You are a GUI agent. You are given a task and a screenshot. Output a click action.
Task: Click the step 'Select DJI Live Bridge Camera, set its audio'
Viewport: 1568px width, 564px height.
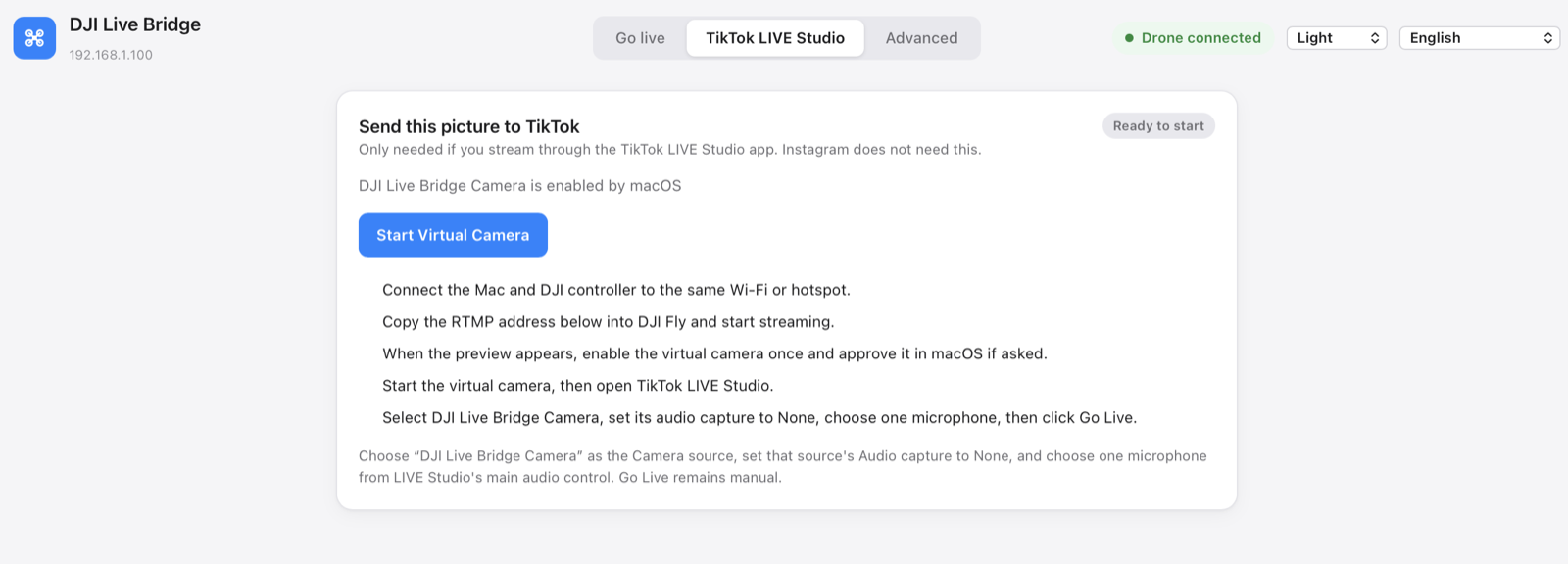[759, 417]
